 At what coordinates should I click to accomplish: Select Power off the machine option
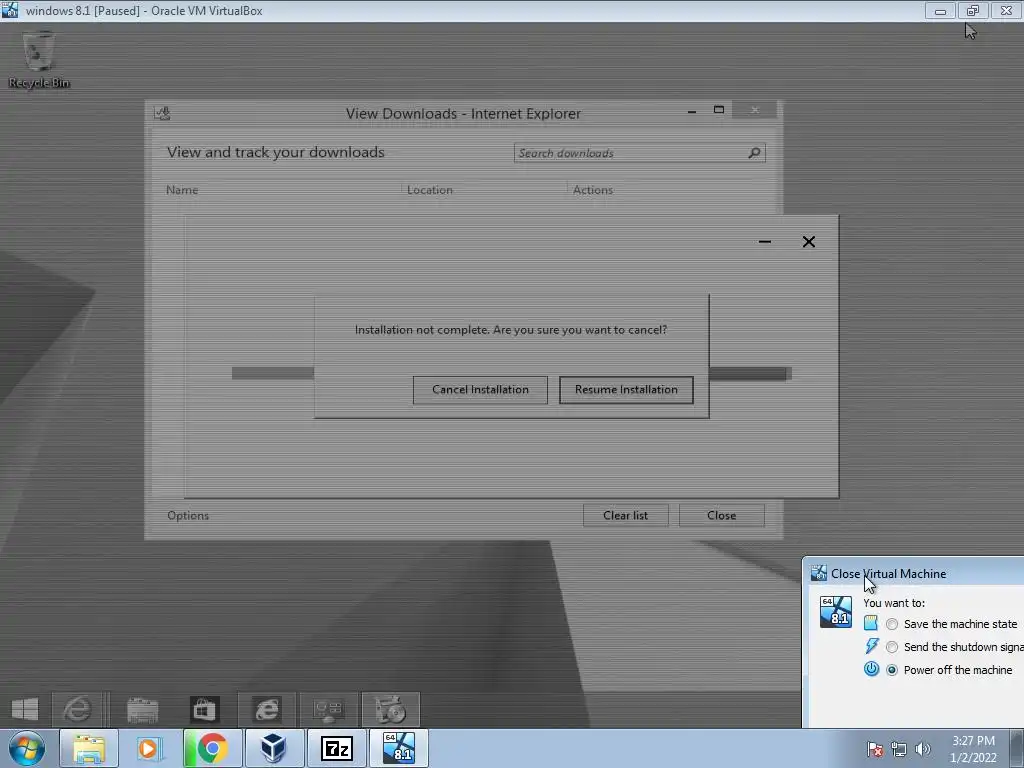[949, 669]
